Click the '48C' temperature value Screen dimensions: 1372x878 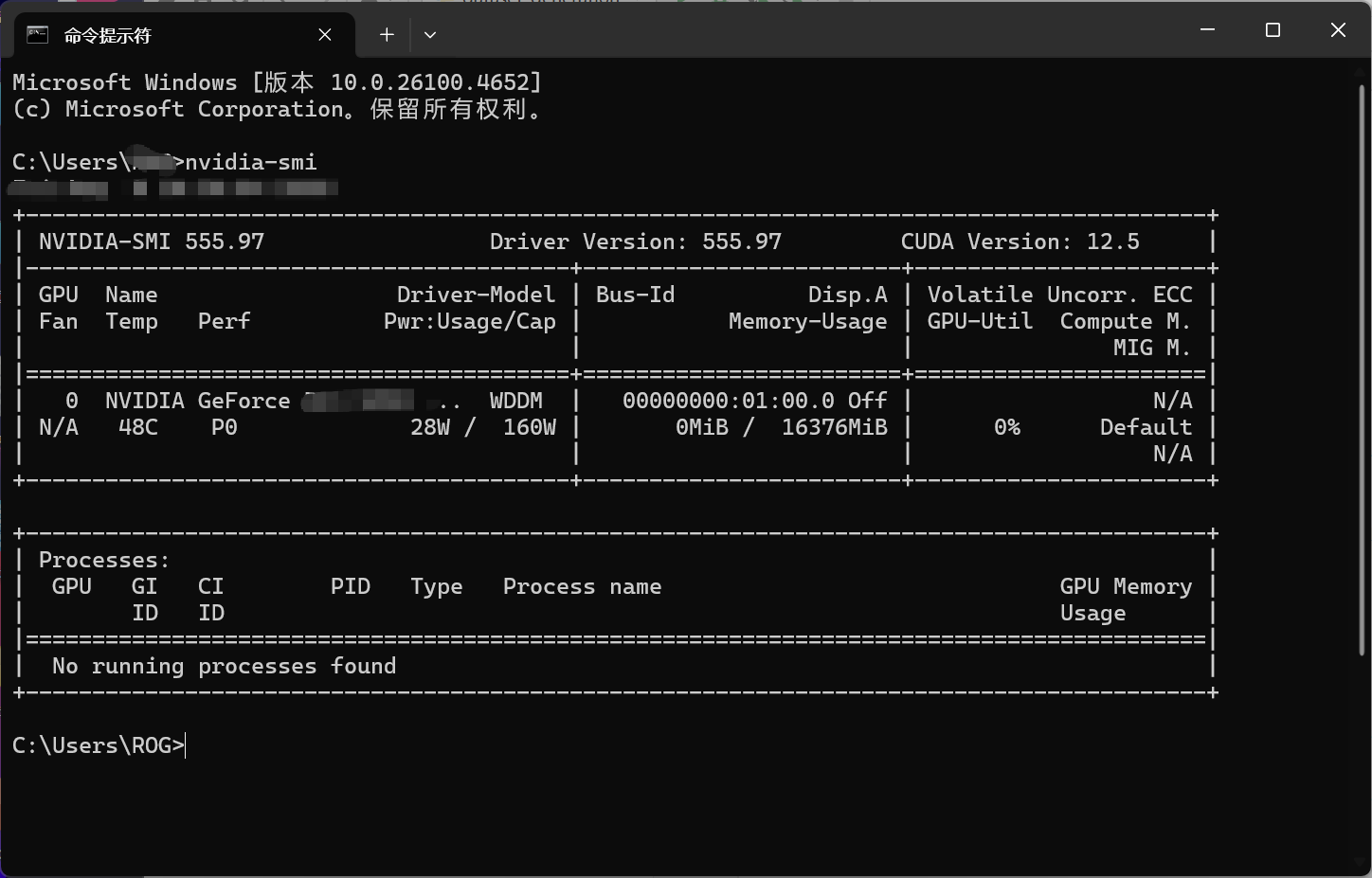[x=138, y=427]
